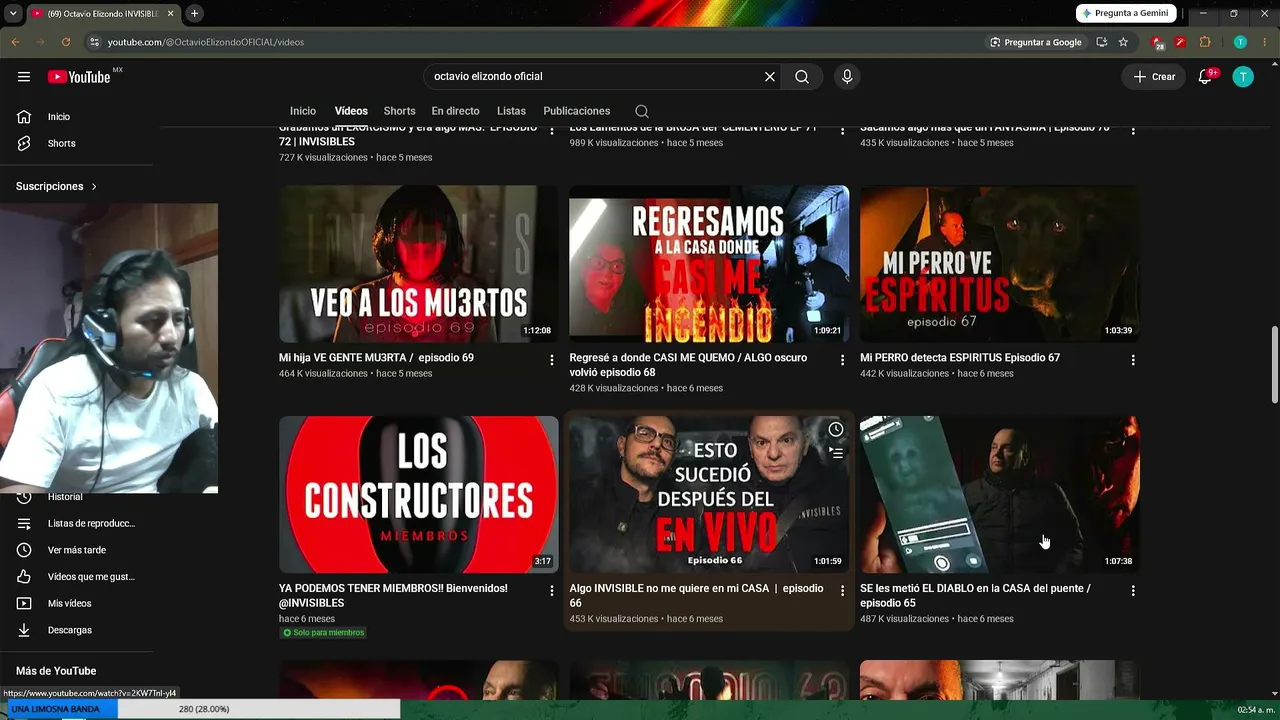This screenshot has width=1280, height=720.
Task: Play the episode 65 phone-screen thumbnail
Action: point(1000,495)
